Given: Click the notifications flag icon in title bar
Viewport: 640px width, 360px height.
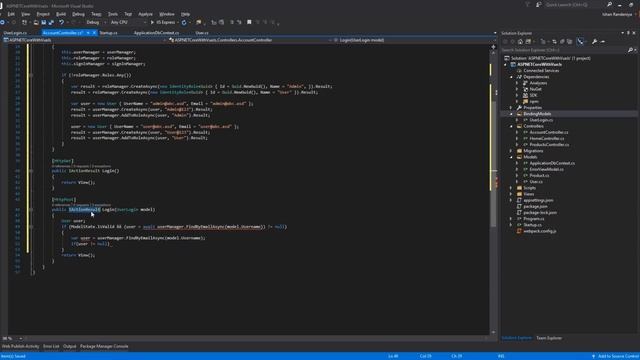Looking at the screenshot, I should click(527, 4).
